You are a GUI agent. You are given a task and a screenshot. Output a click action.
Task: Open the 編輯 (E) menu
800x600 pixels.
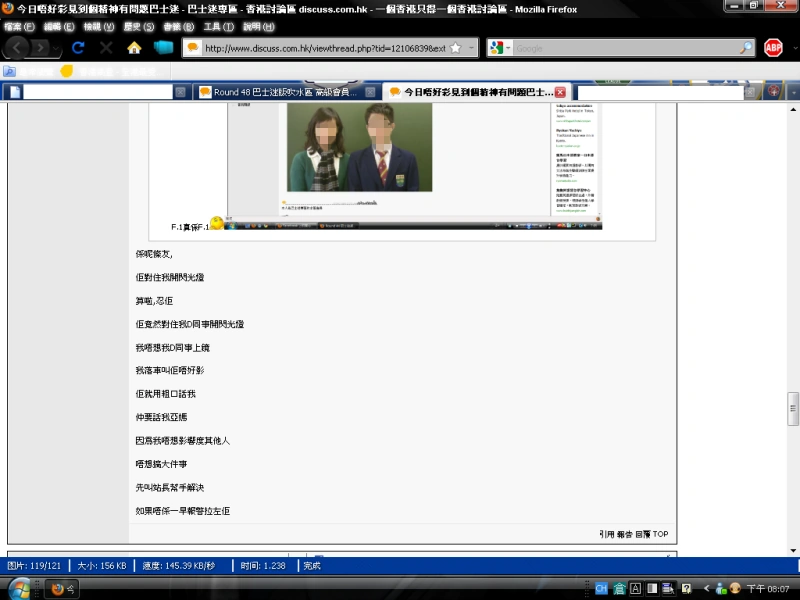pyautogui.click(x=59, y=27)
